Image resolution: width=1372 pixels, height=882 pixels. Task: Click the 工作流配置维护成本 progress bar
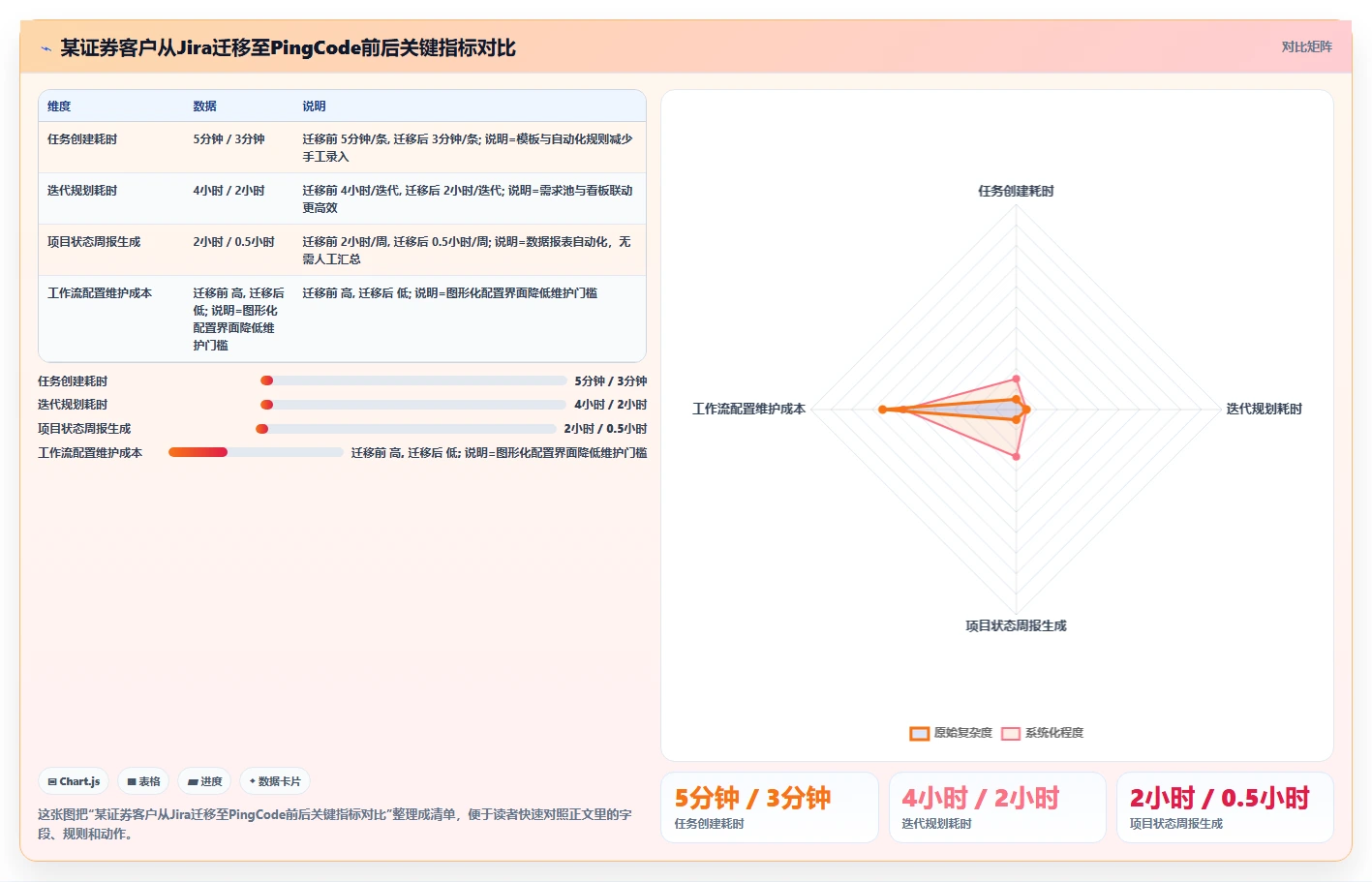click(256, 452)
